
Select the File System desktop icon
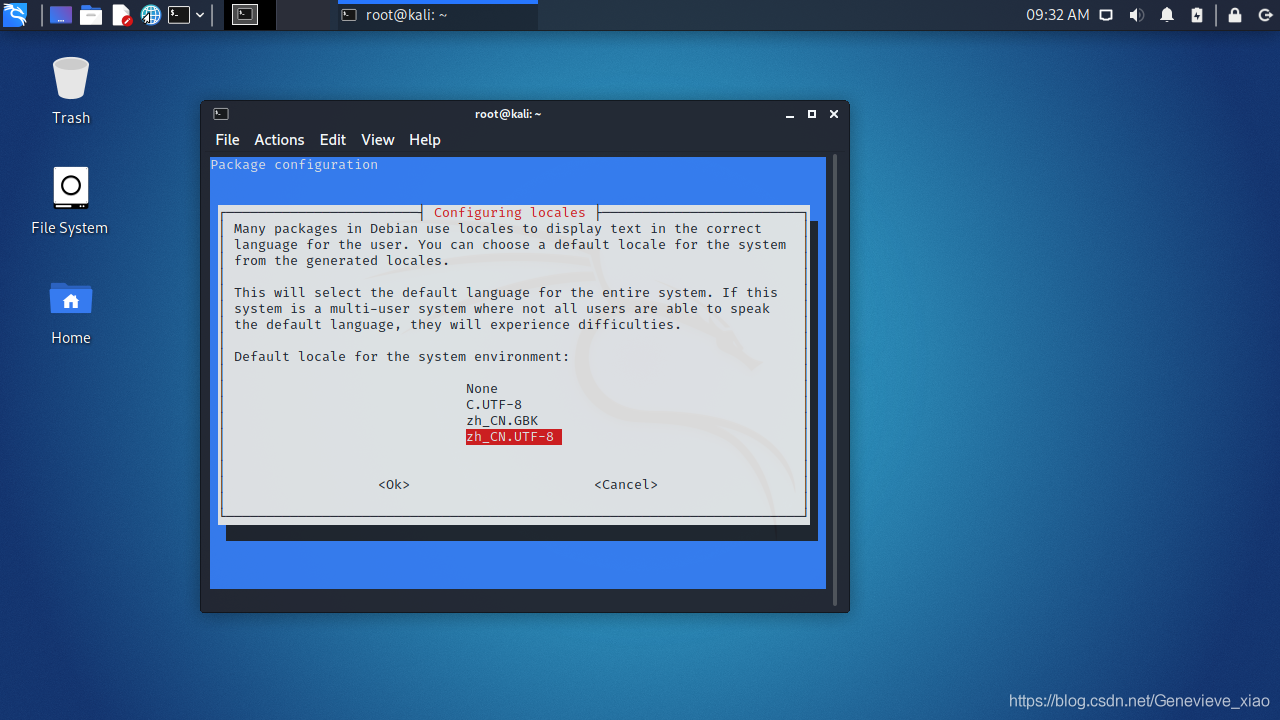click(x=70, y=201)
